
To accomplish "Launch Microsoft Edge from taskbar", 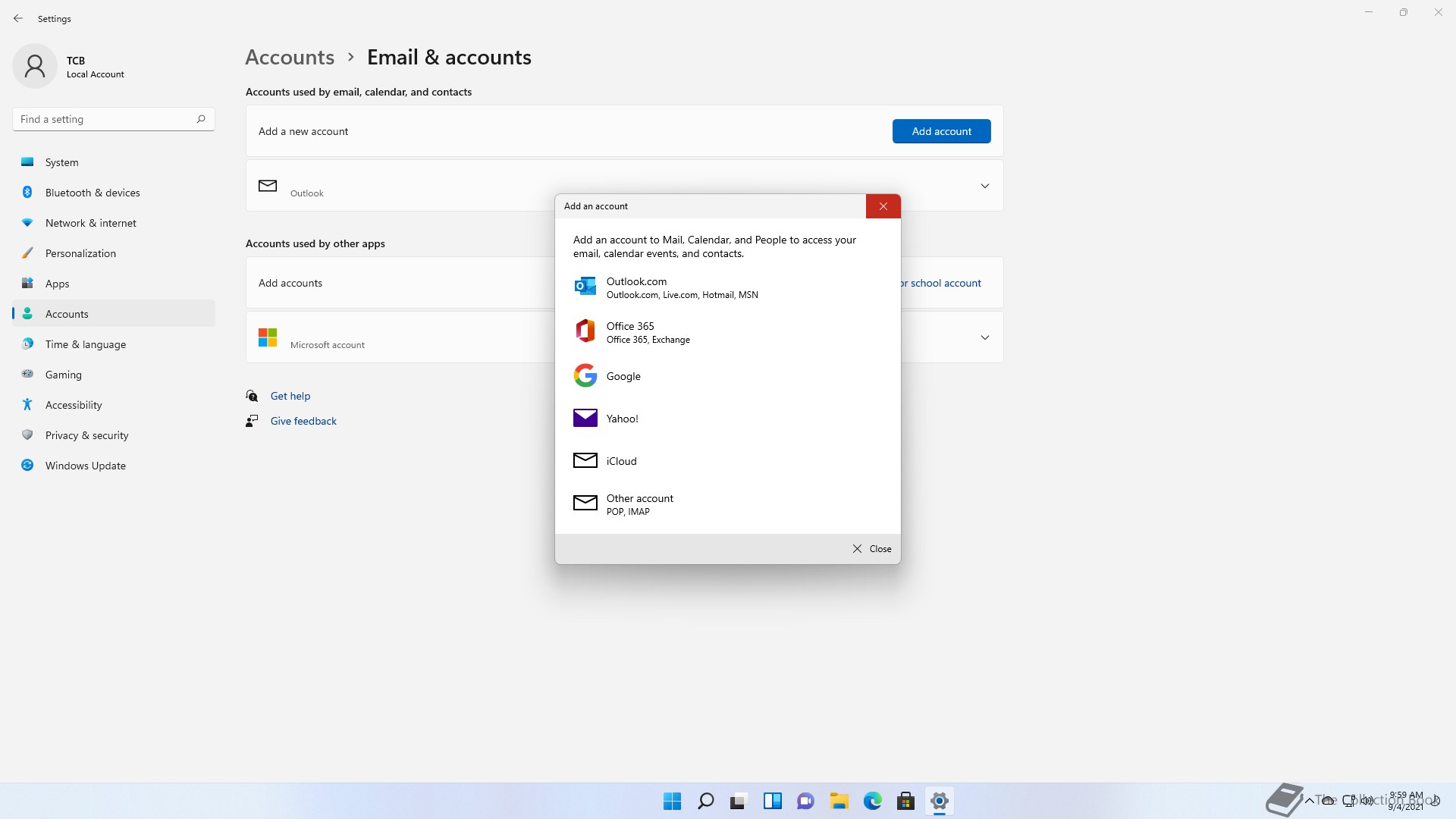I will tap(872, 801).
